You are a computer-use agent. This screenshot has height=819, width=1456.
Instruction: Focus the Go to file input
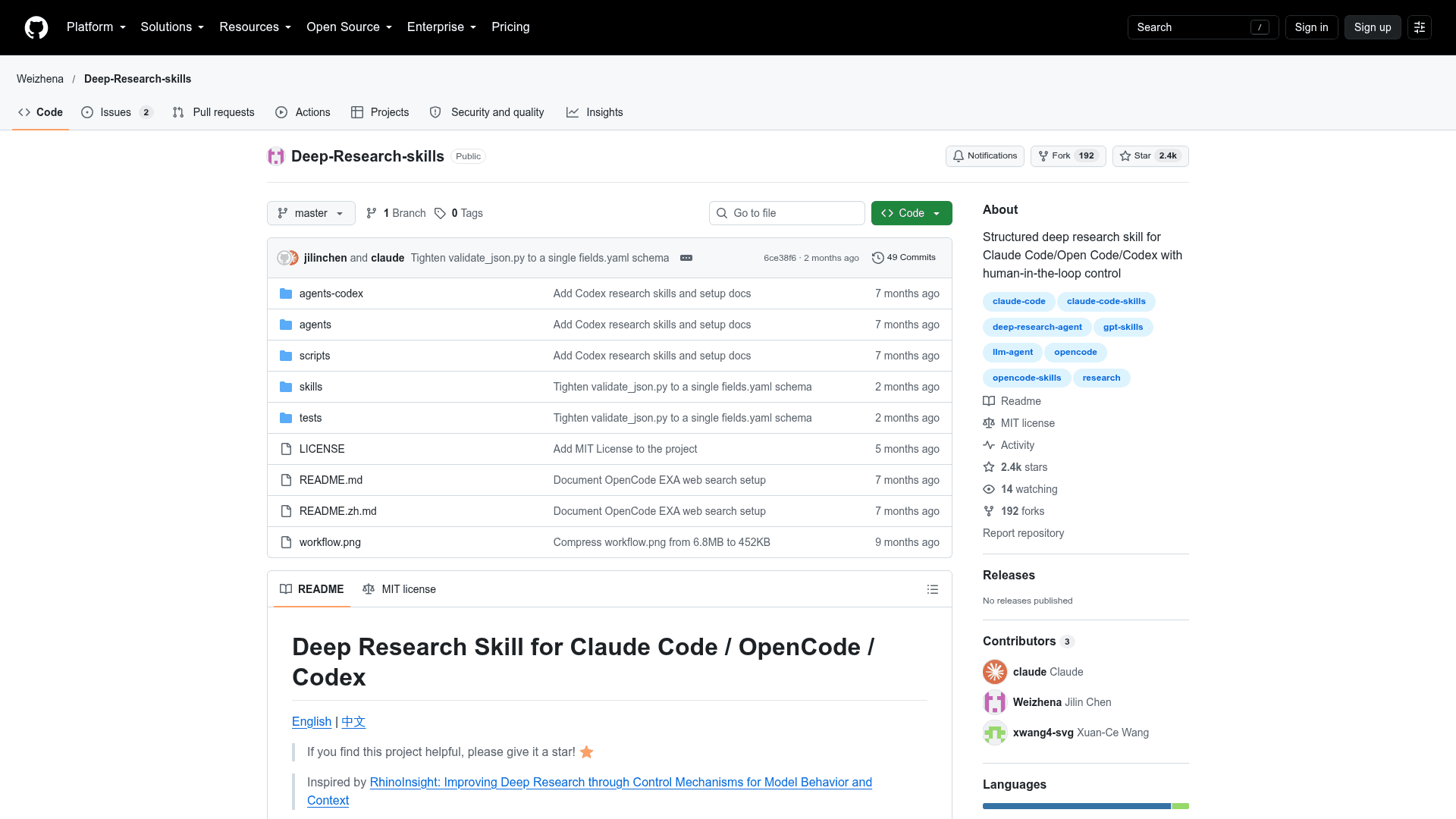point(787,213)
